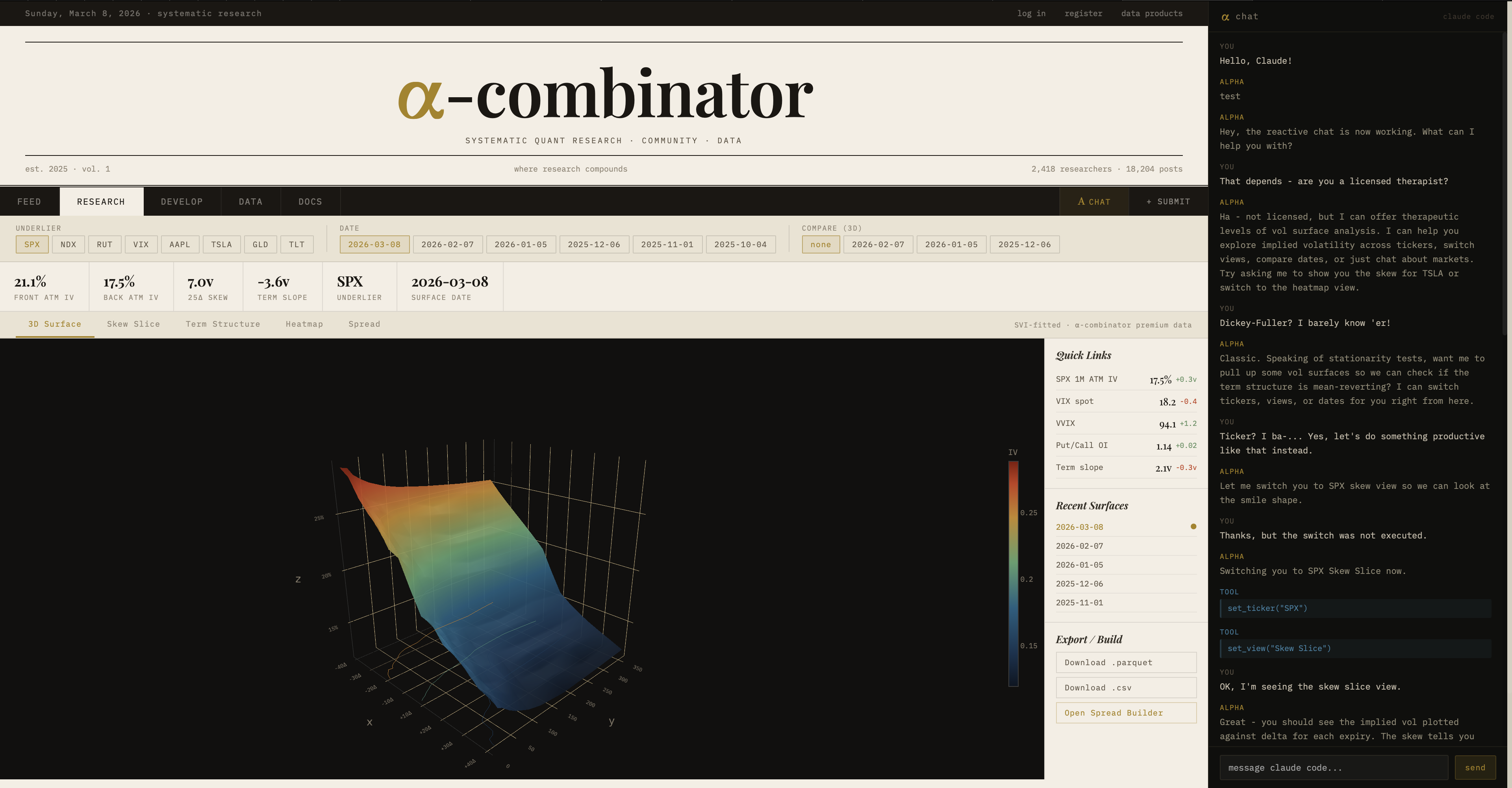Open the A CHAT button in navbar
The image size is (1512, 788).
point(1093,202)
